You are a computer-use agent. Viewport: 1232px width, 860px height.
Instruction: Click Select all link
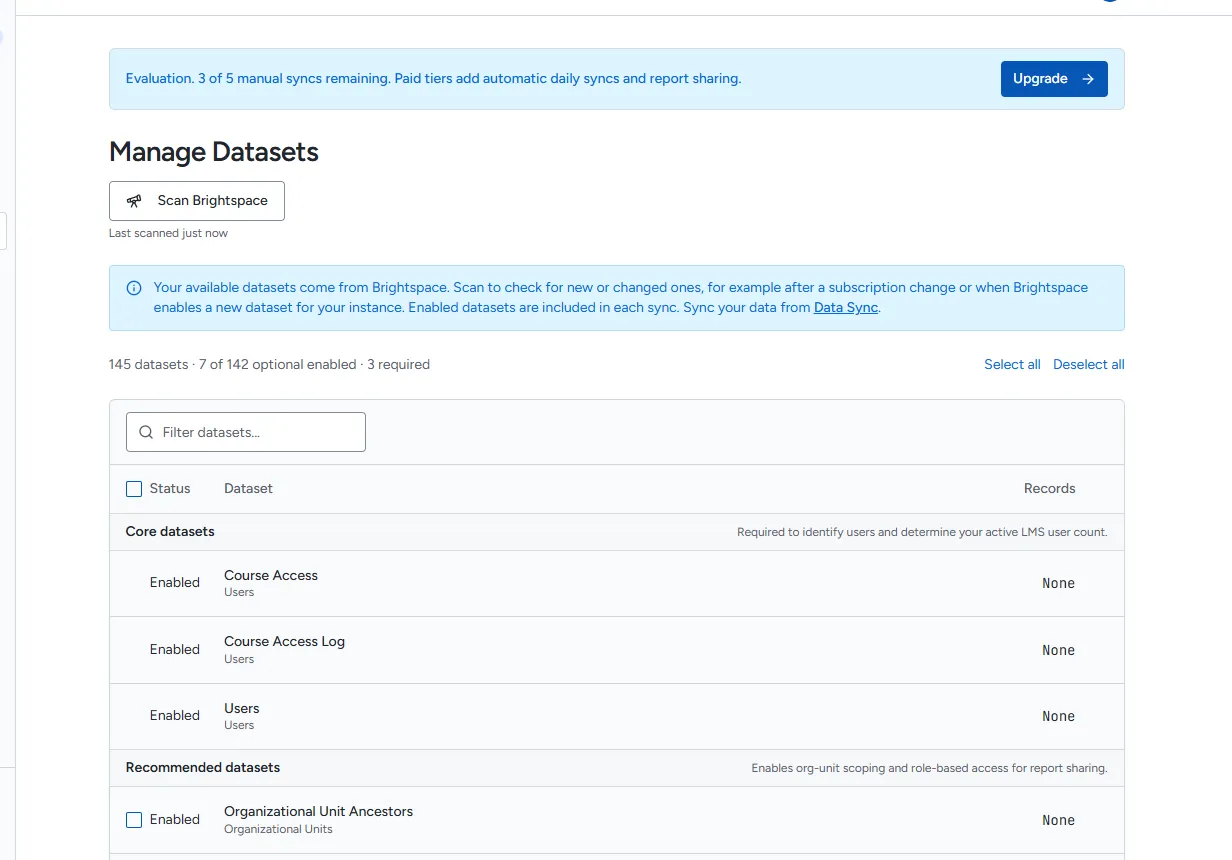click(1012, 365)
